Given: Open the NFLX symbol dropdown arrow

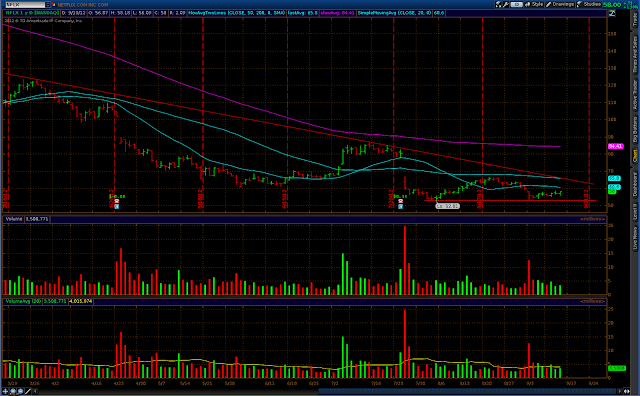Looking at the screenshot, I should click(48, 4).
